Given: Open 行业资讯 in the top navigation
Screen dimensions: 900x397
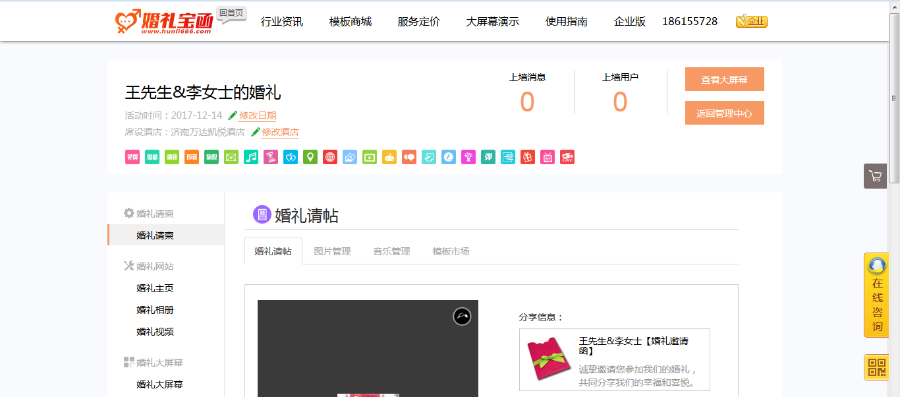Looking at the screenshot, I should click(x=282, y=22).
